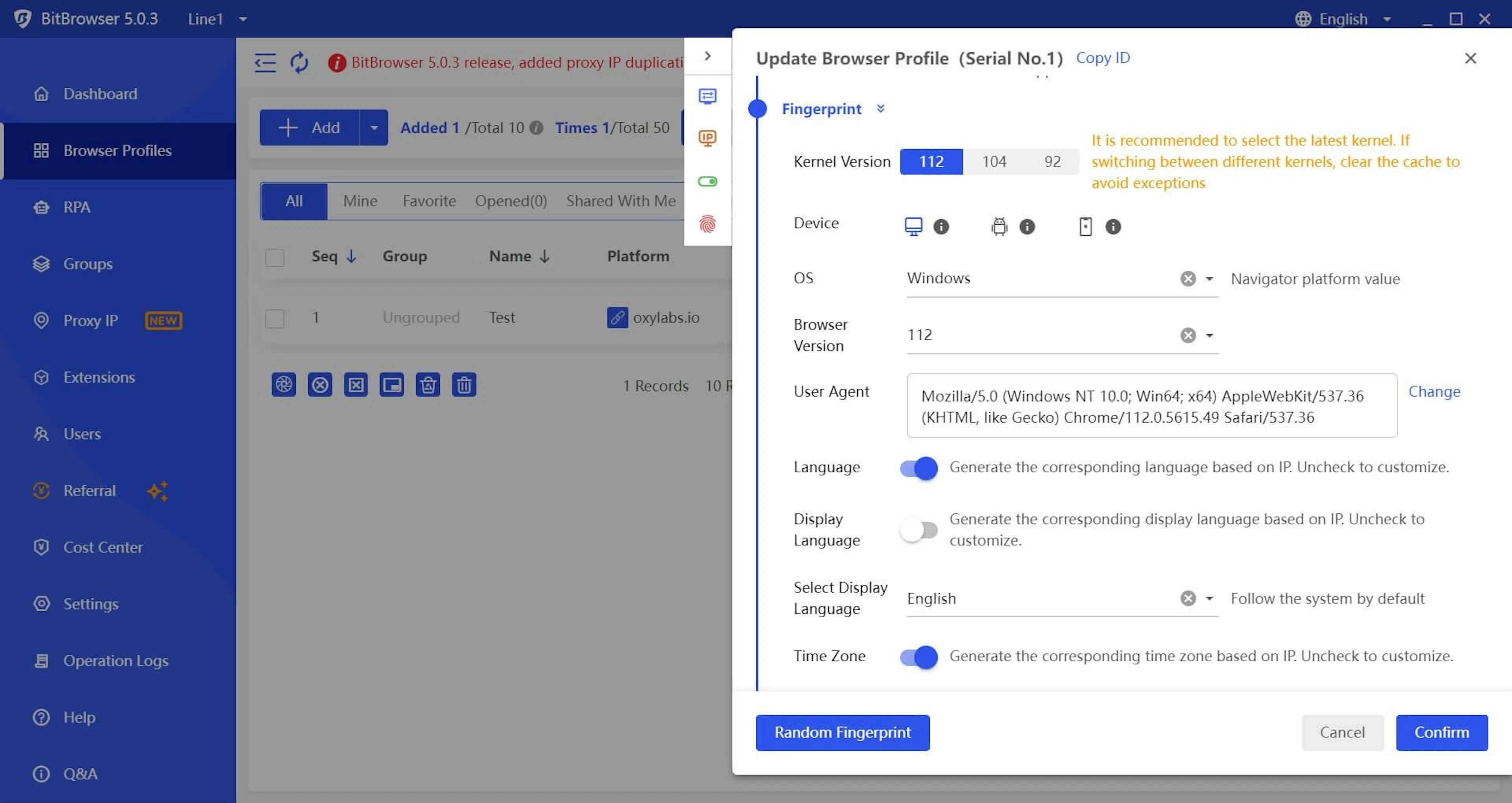Image resolution: width=1512 pixels, height=803 pixels.
Task: Switch to the Opened(0) tab
Action: coord(511,201)
